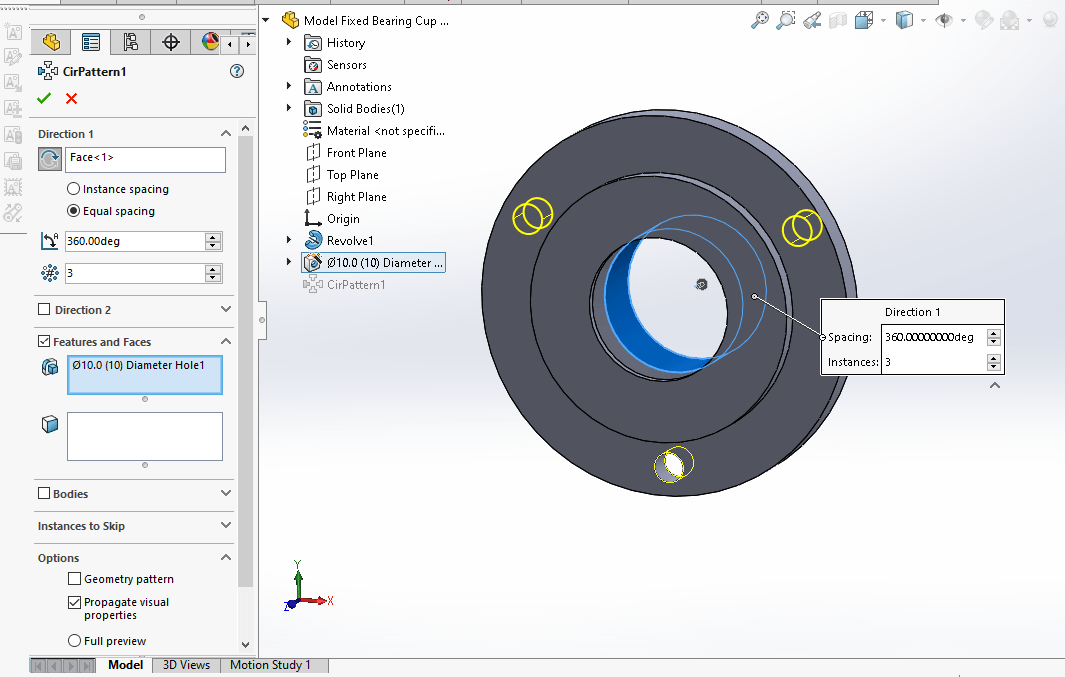Select Revolve1 in the feature tree

coord(350,241)
